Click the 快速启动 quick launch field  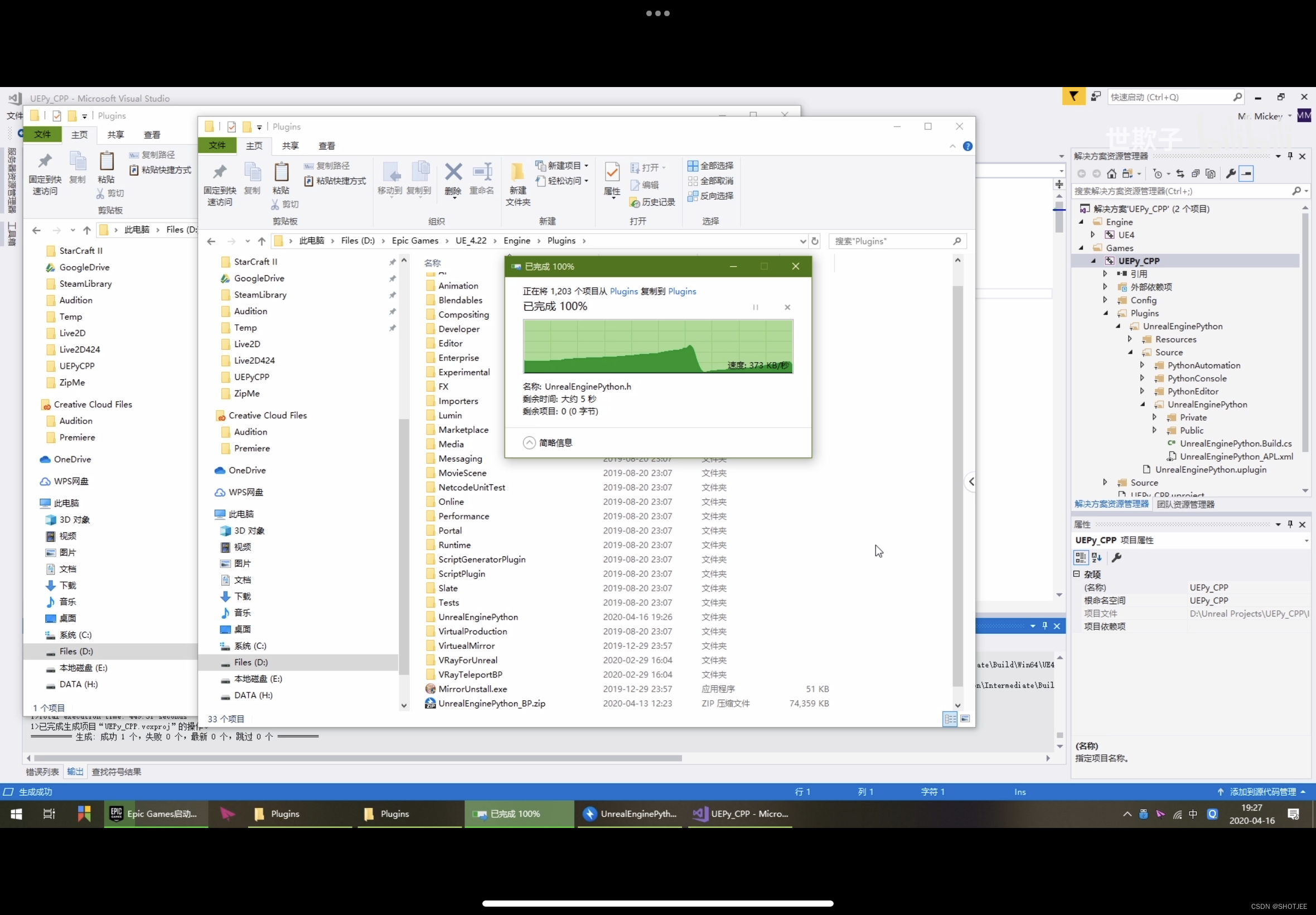point(1175,98)
